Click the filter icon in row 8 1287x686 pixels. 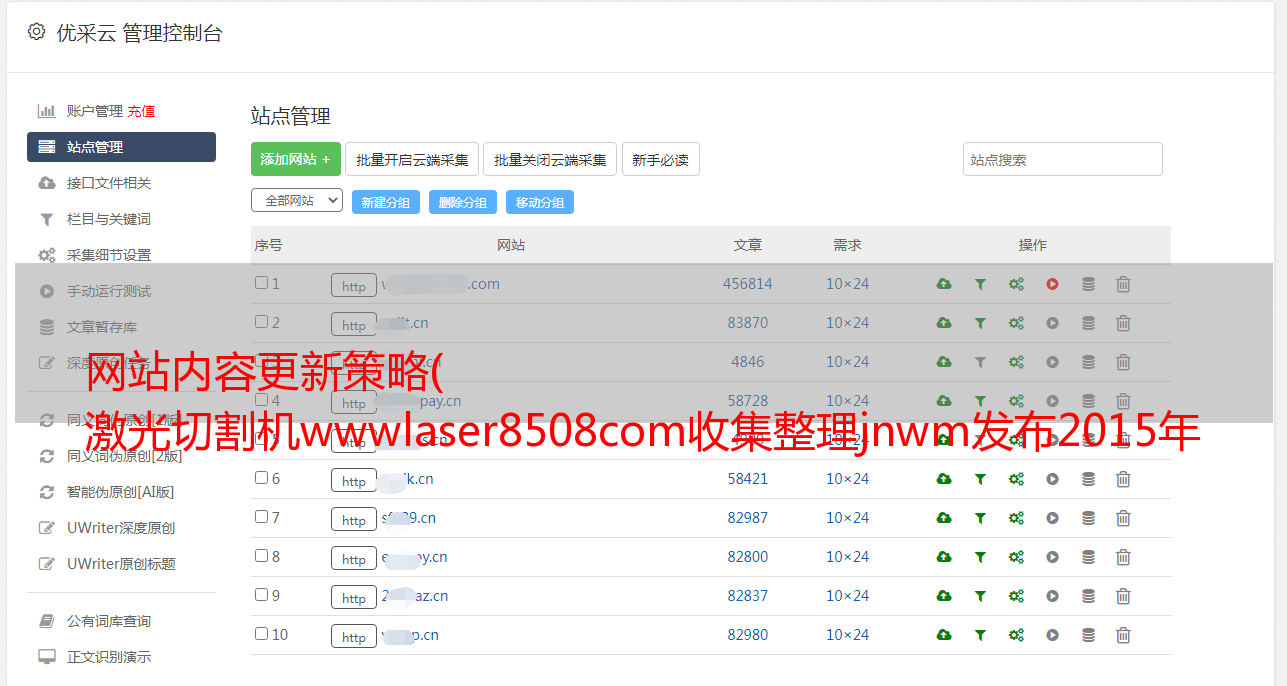coord(980,557)
